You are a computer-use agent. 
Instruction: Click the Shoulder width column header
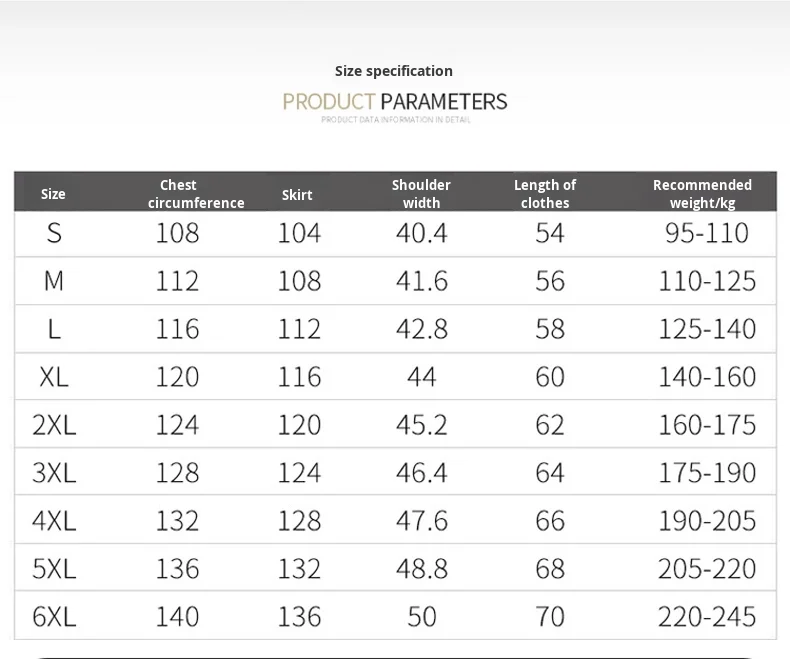point(421,194)
